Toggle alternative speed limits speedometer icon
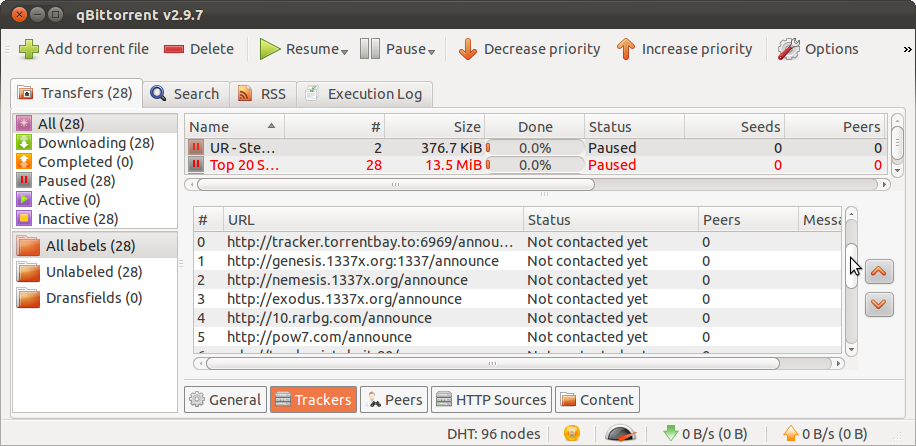 [620, 433]
